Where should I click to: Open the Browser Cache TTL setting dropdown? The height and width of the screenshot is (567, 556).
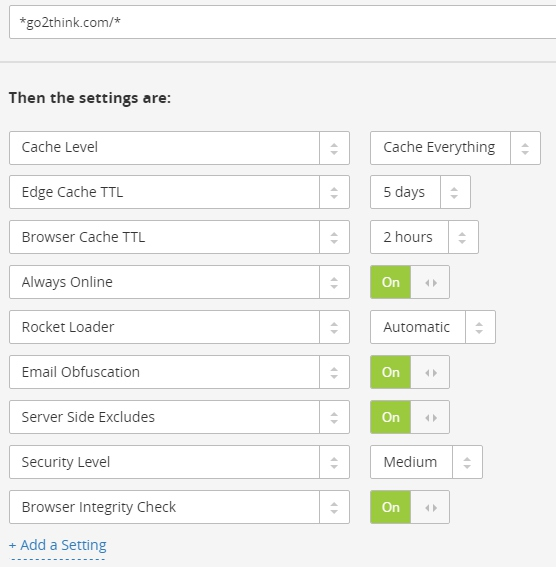click(179, 237)
